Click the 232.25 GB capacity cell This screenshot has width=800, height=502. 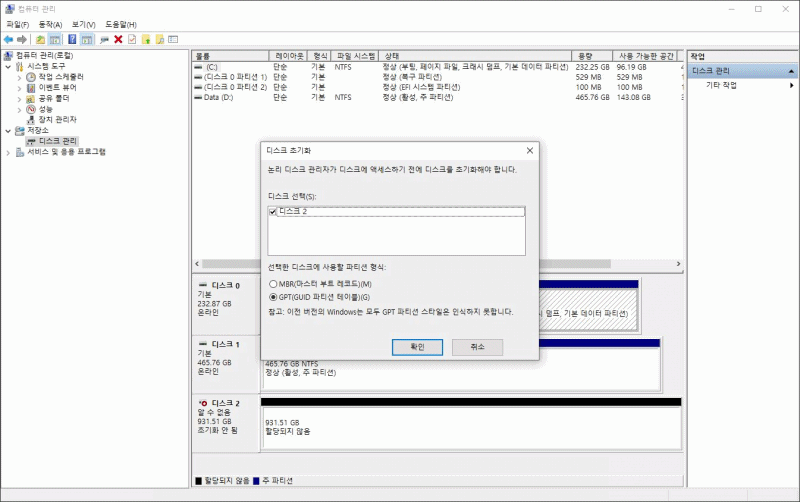(592, 67)
